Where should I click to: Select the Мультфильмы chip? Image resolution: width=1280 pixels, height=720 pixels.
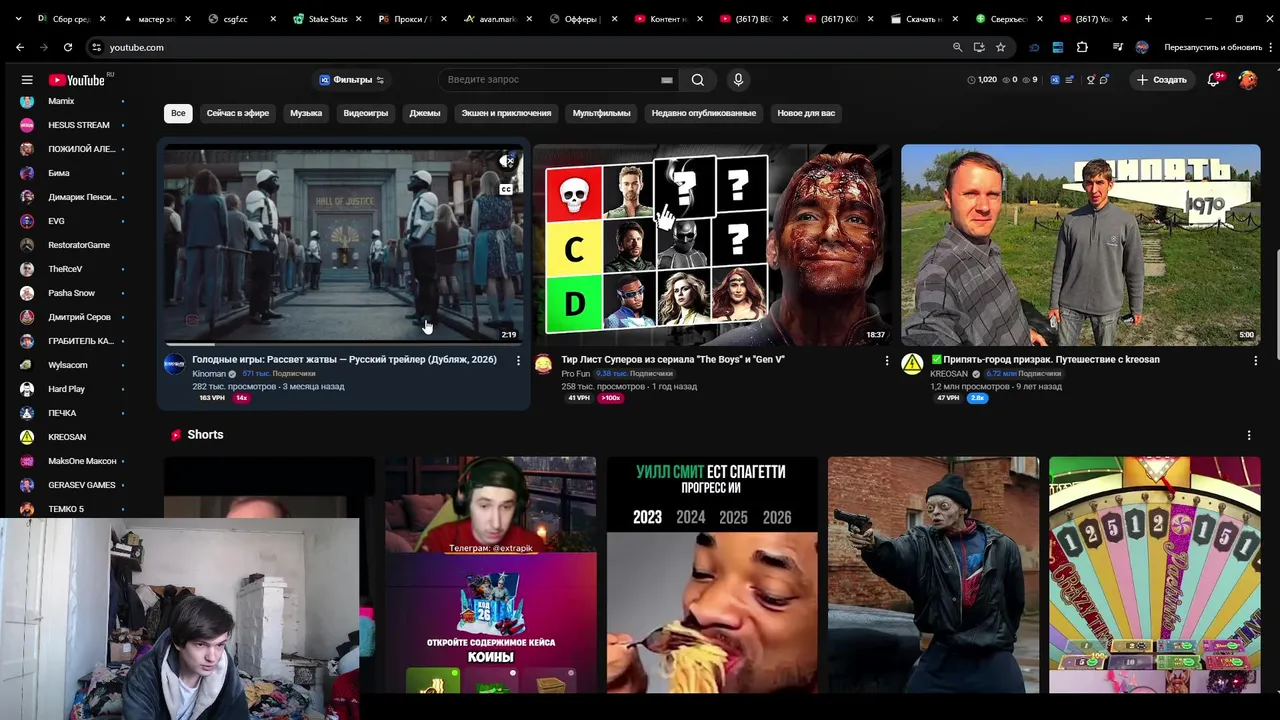click(601, 113)
